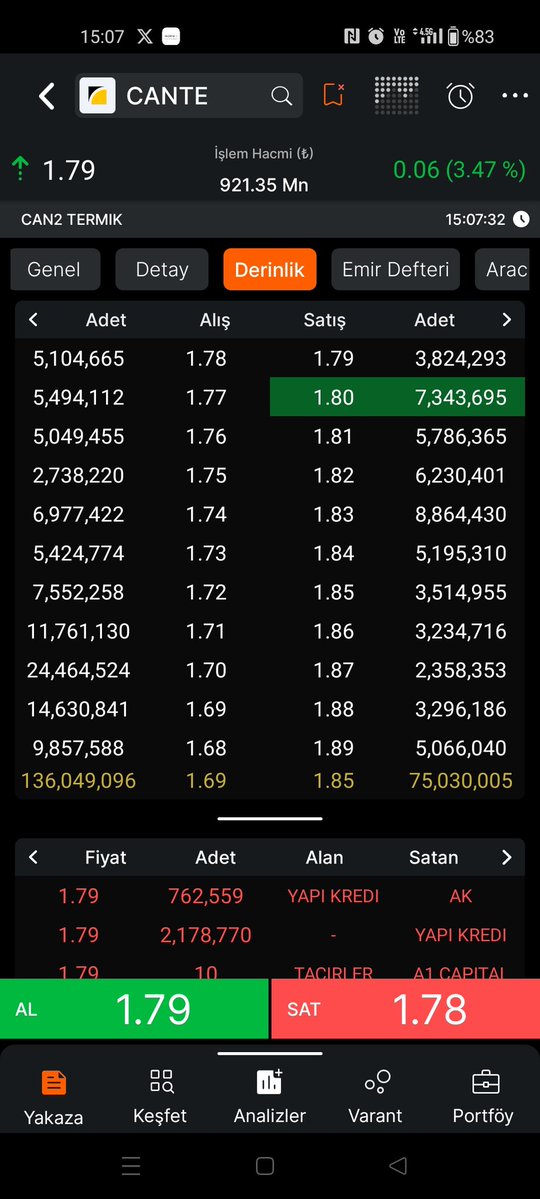Image resolution: width=540 pixels, height=1199 pixels.
Task: Open the dotted grid heatmap icon
Action: 396,95
